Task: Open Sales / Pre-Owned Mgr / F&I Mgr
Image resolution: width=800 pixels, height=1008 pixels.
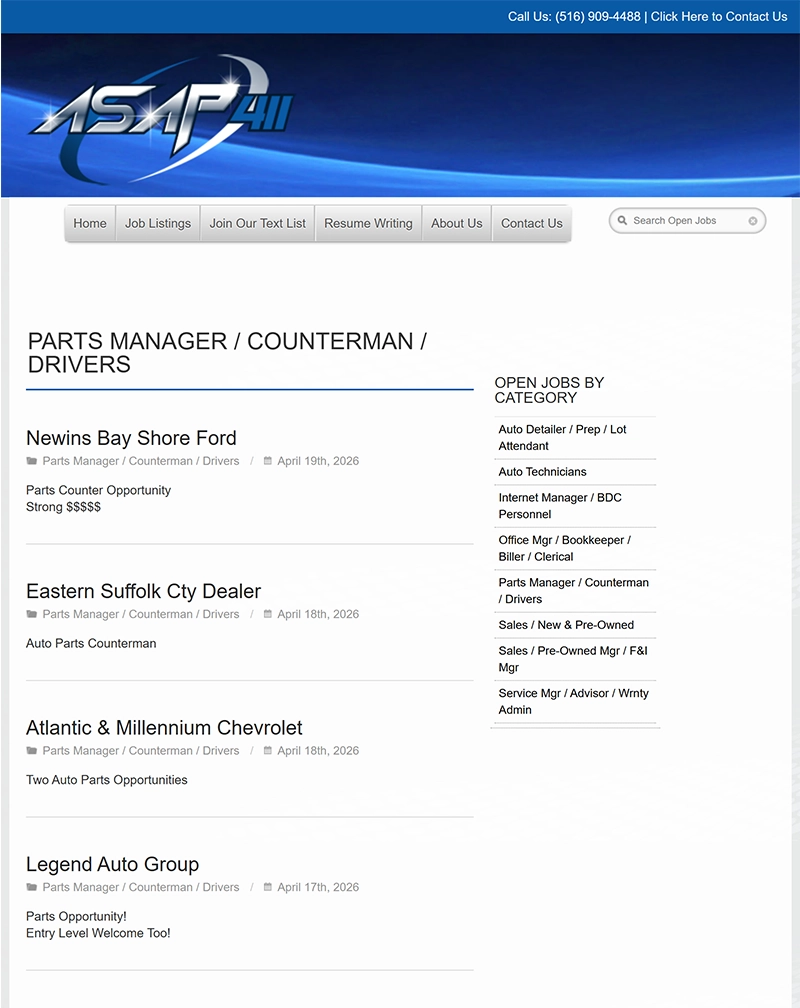Action: coord(573,659)
